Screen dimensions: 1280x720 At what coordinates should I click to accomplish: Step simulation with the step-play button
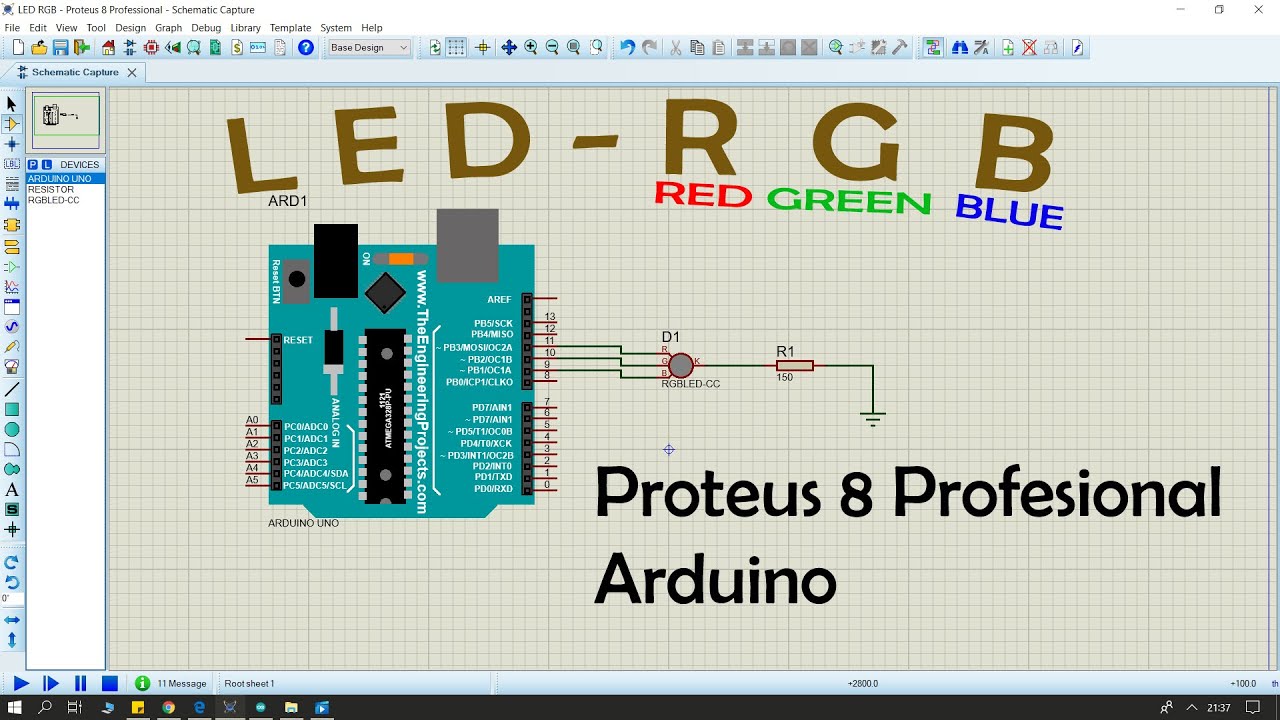(51, 684)
